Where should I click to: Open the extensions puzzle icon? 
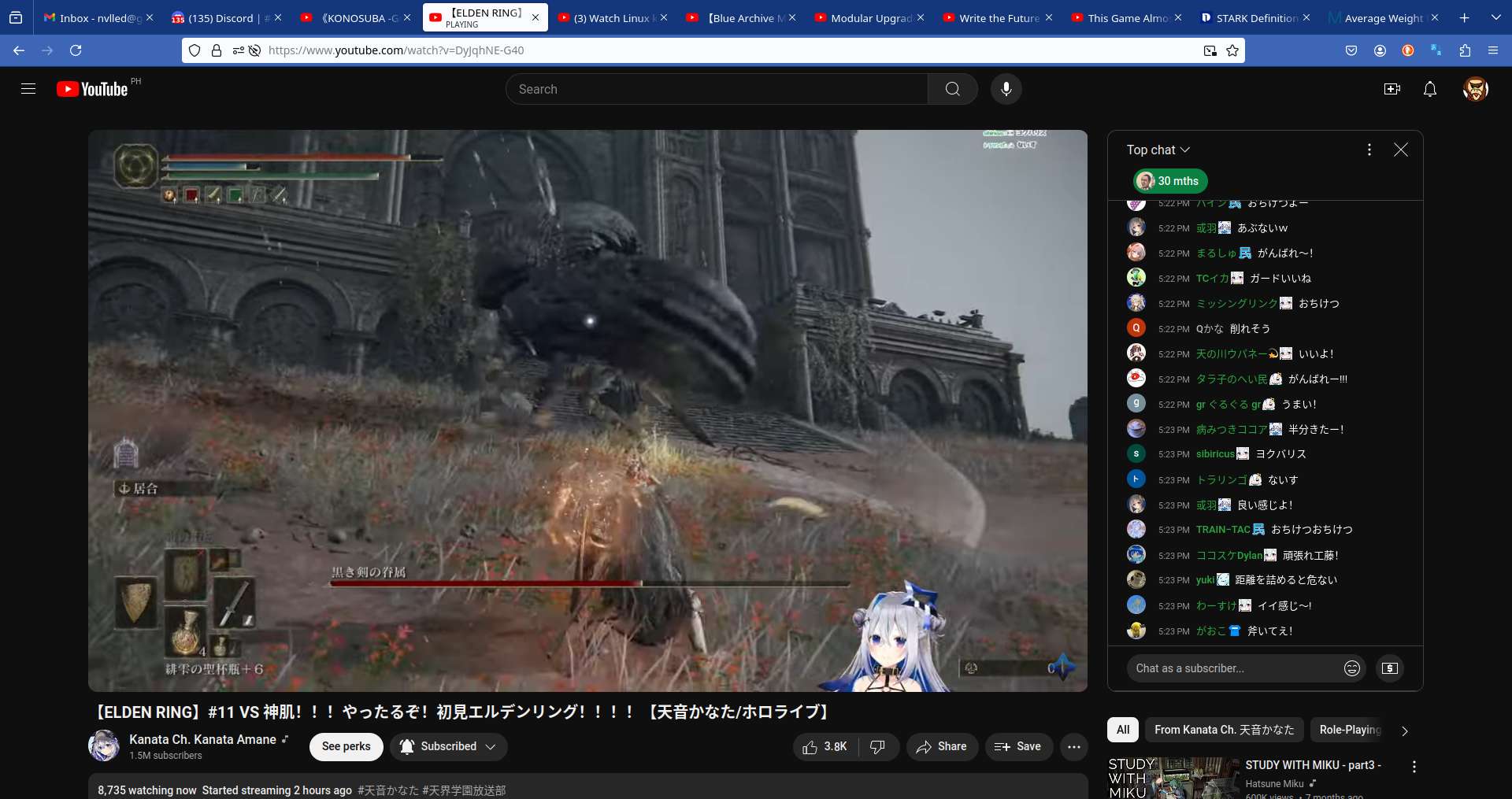tap(1465, 50)
